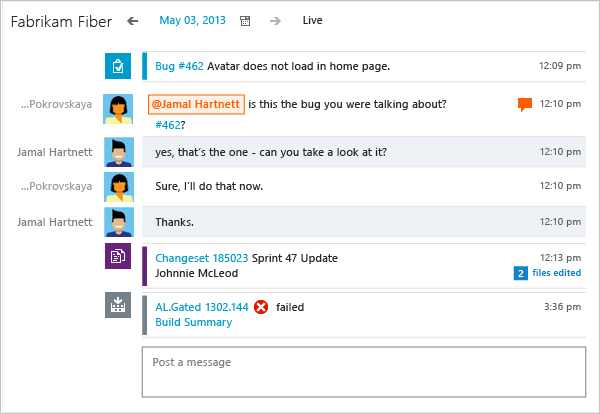Screen dimensions: 600x414
Task: Open the #462 reference in chat message
Action: pos(169,125)
